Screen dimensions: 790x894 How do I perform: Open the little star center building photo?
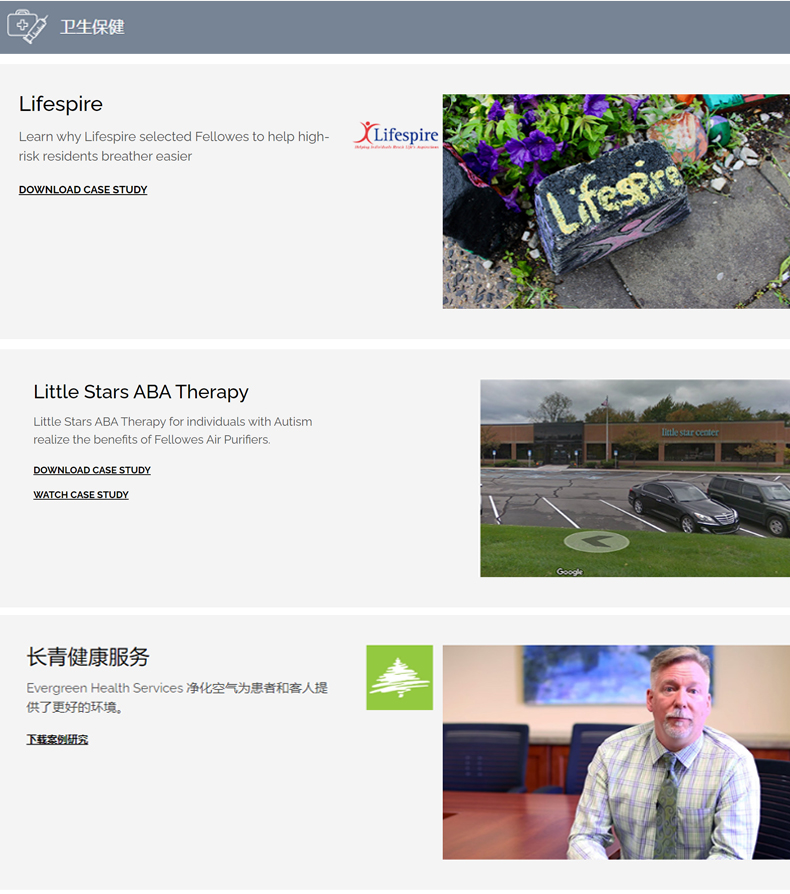click(635, 478)
